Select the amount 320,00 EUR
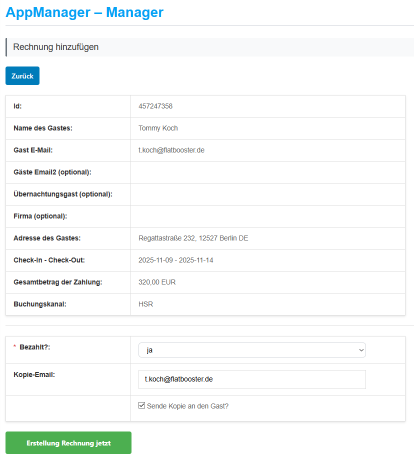Image resolution: width=414 pixels, height=460 pixels. [157, 282]
